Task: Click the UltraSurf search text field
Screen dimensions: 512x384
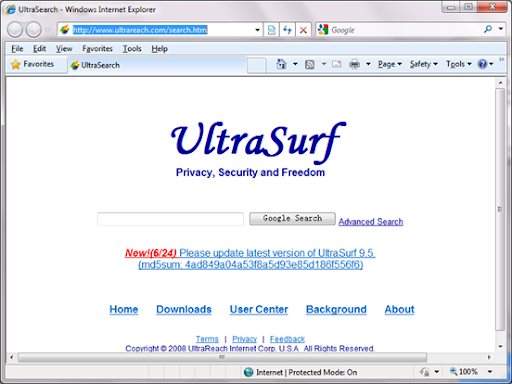Action: (x=170, y=219)
